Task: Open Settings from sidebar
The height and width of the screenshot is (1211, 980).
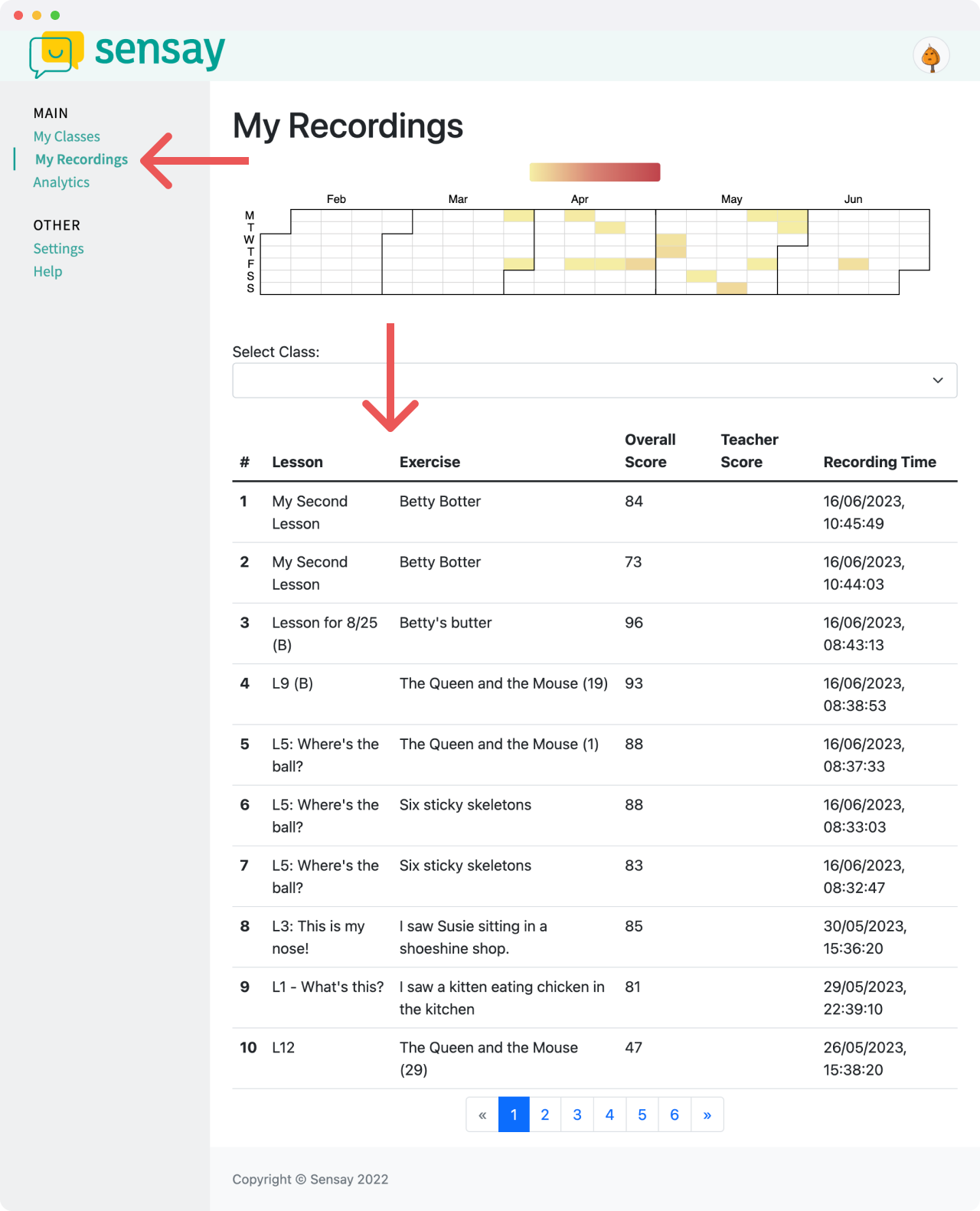Action: click(x=58, y=248)
